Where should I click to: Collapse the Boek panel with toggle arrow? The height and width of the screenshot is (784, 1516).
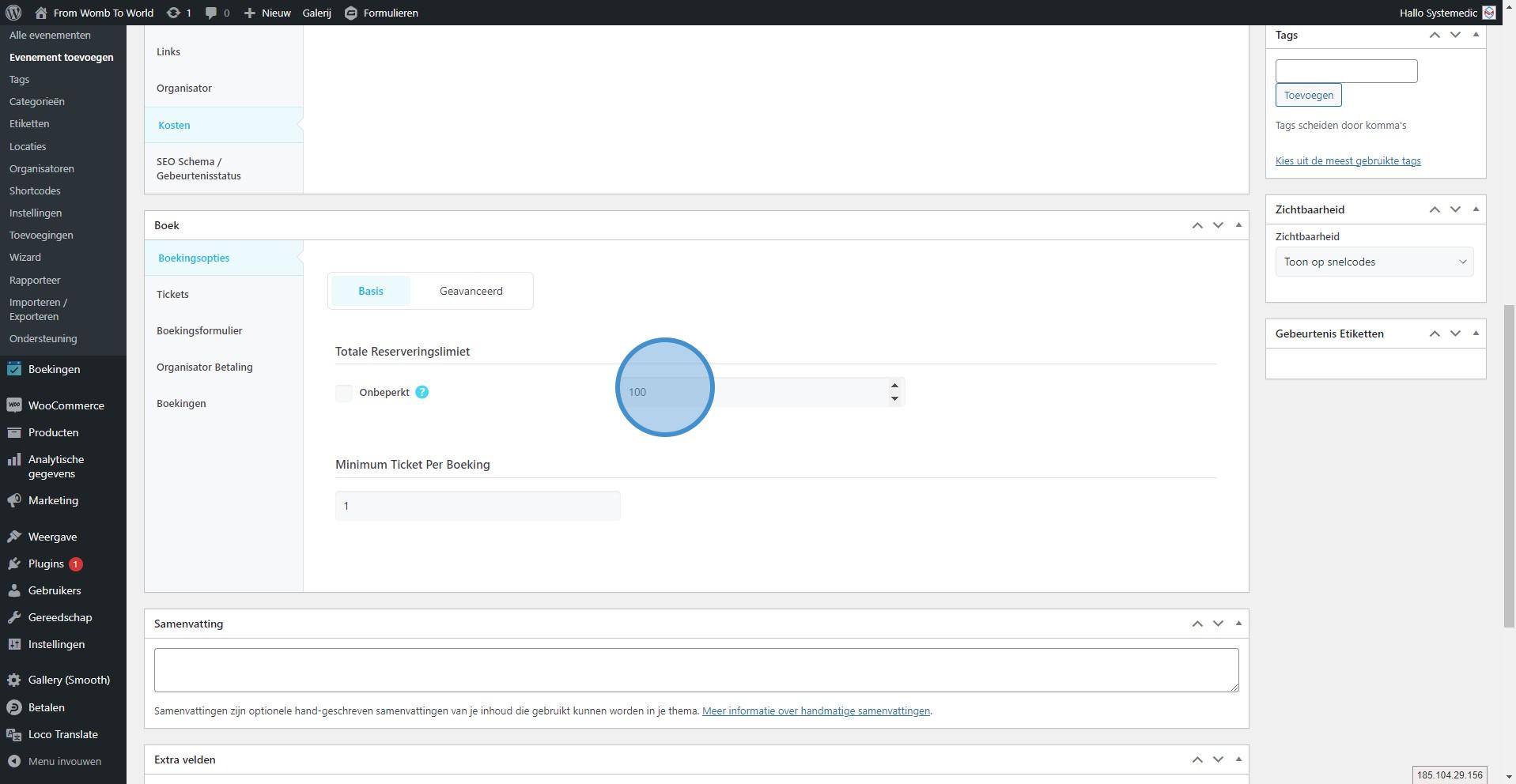pos(1238,225)
